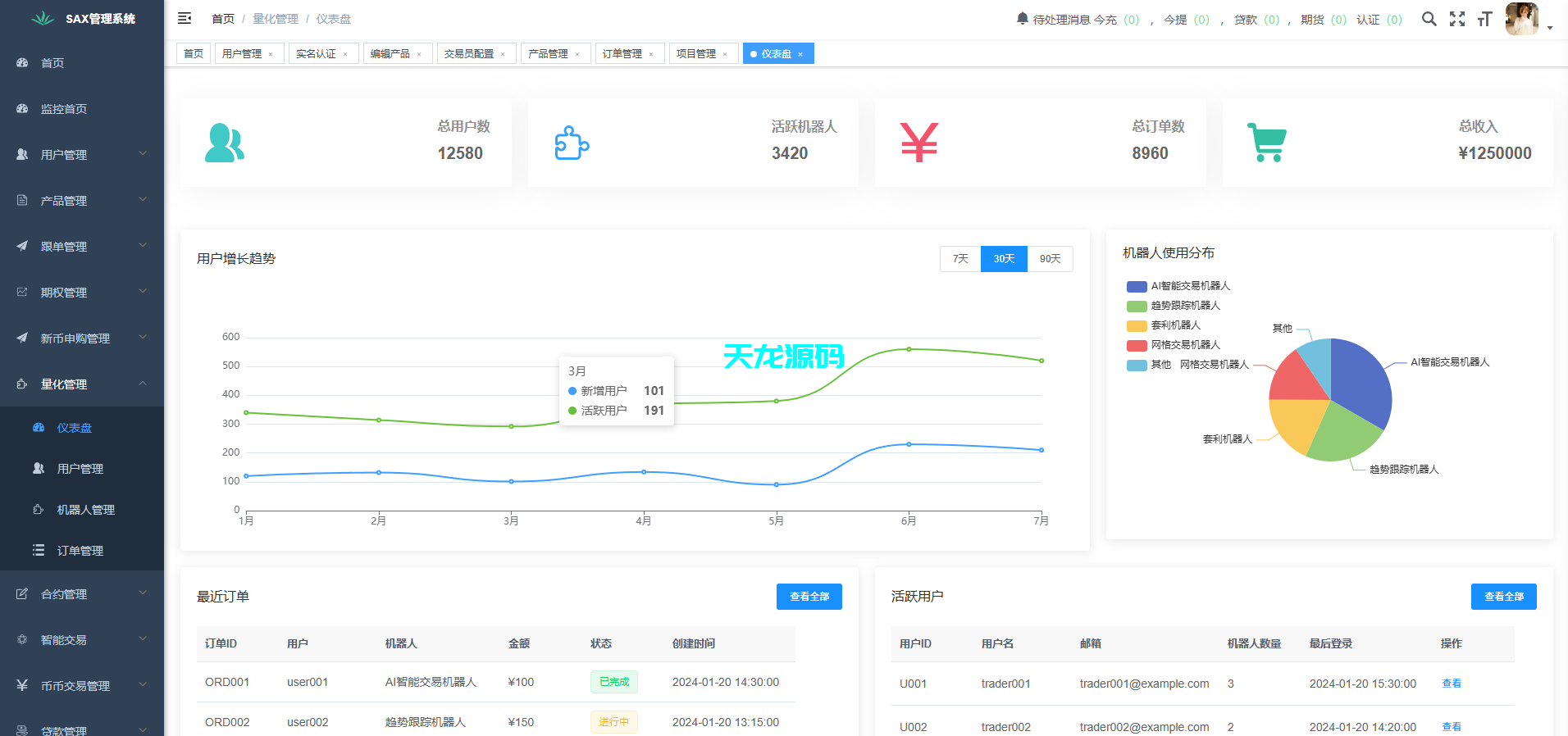
Task: Select the 7天 range option
Action: tap(960, 258)
